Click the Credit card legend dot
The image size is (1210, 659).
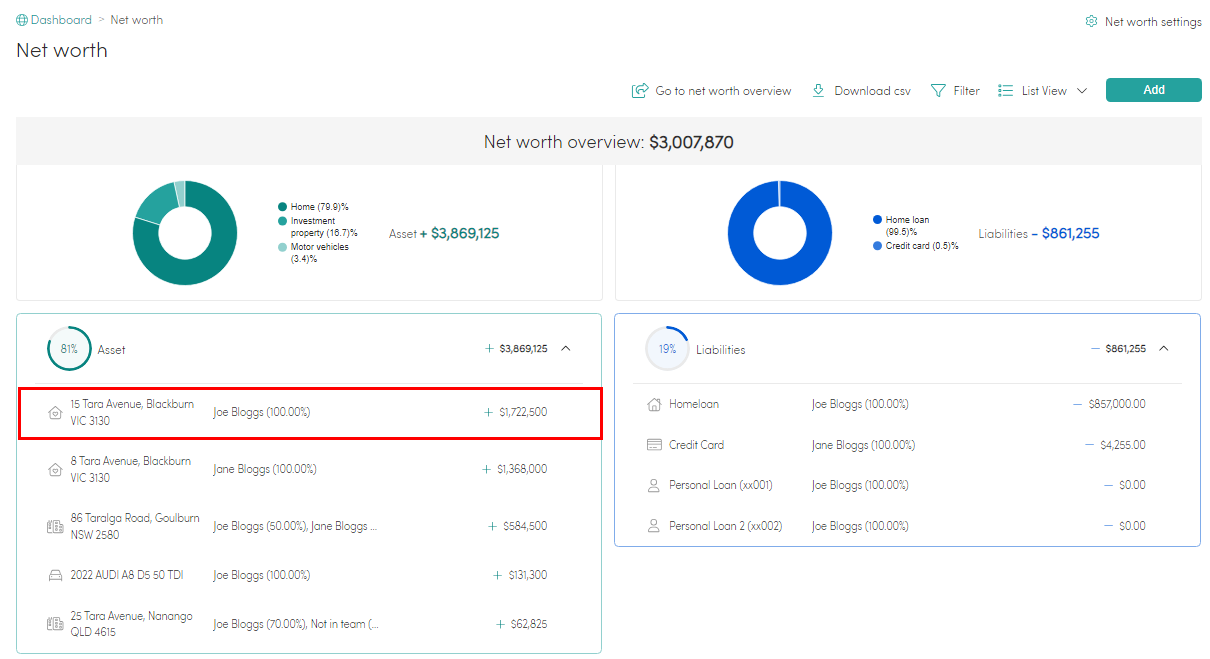877,246
